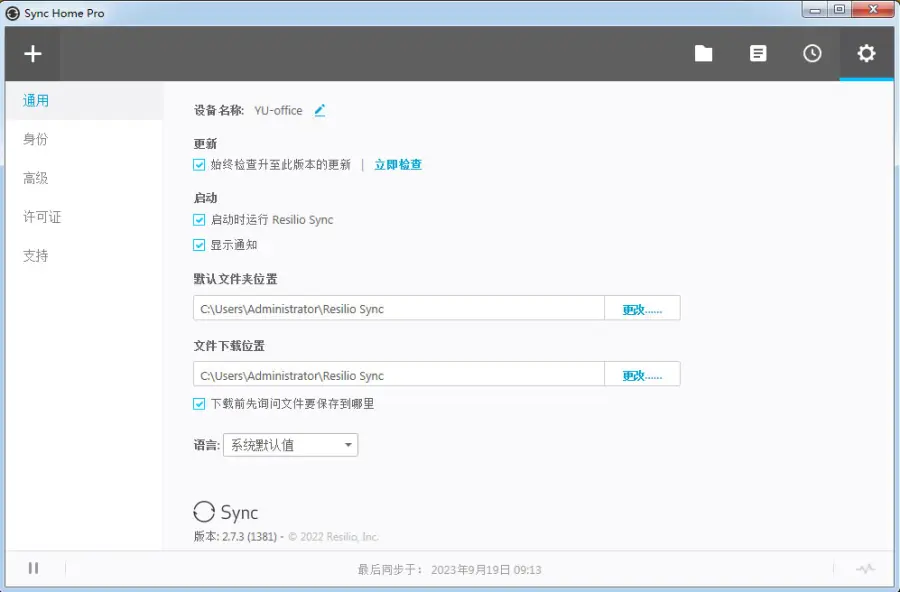Select the 高级 settings tab
The width and height of the screenshot is (900, 592).
click(x=84, y=178)
